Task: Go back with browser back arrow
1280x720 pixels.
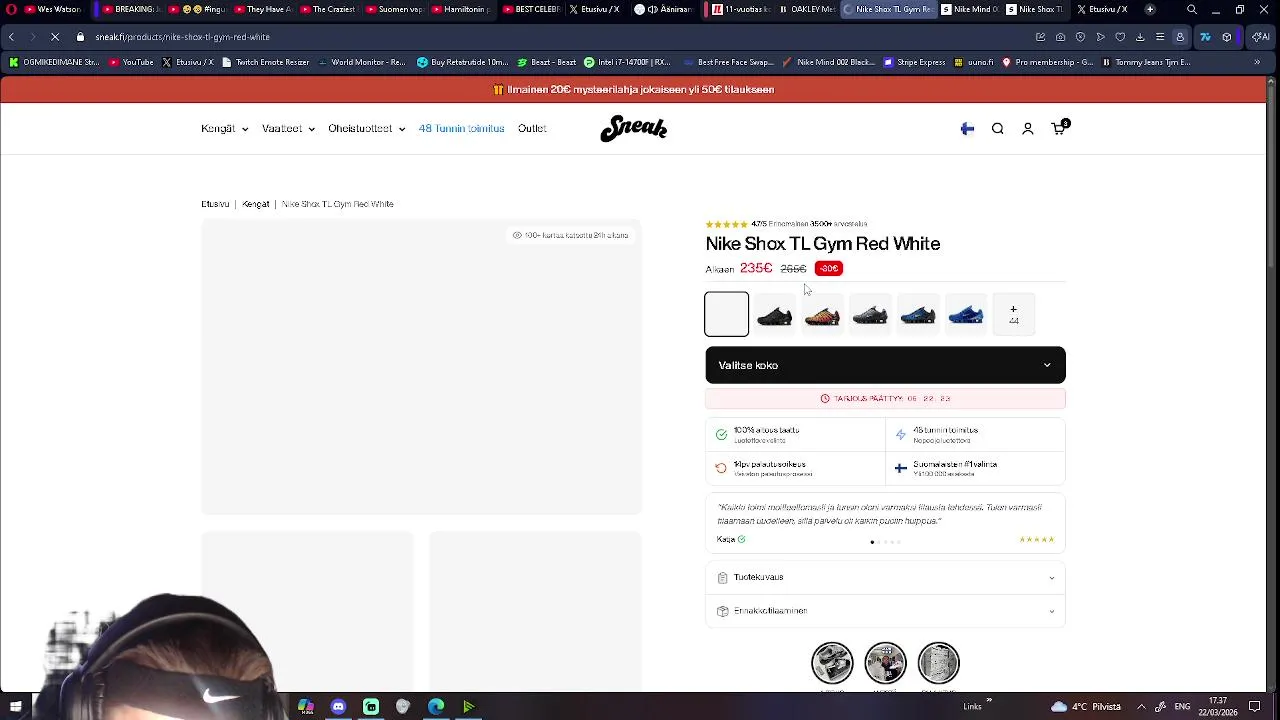Action: coord(11,37)
